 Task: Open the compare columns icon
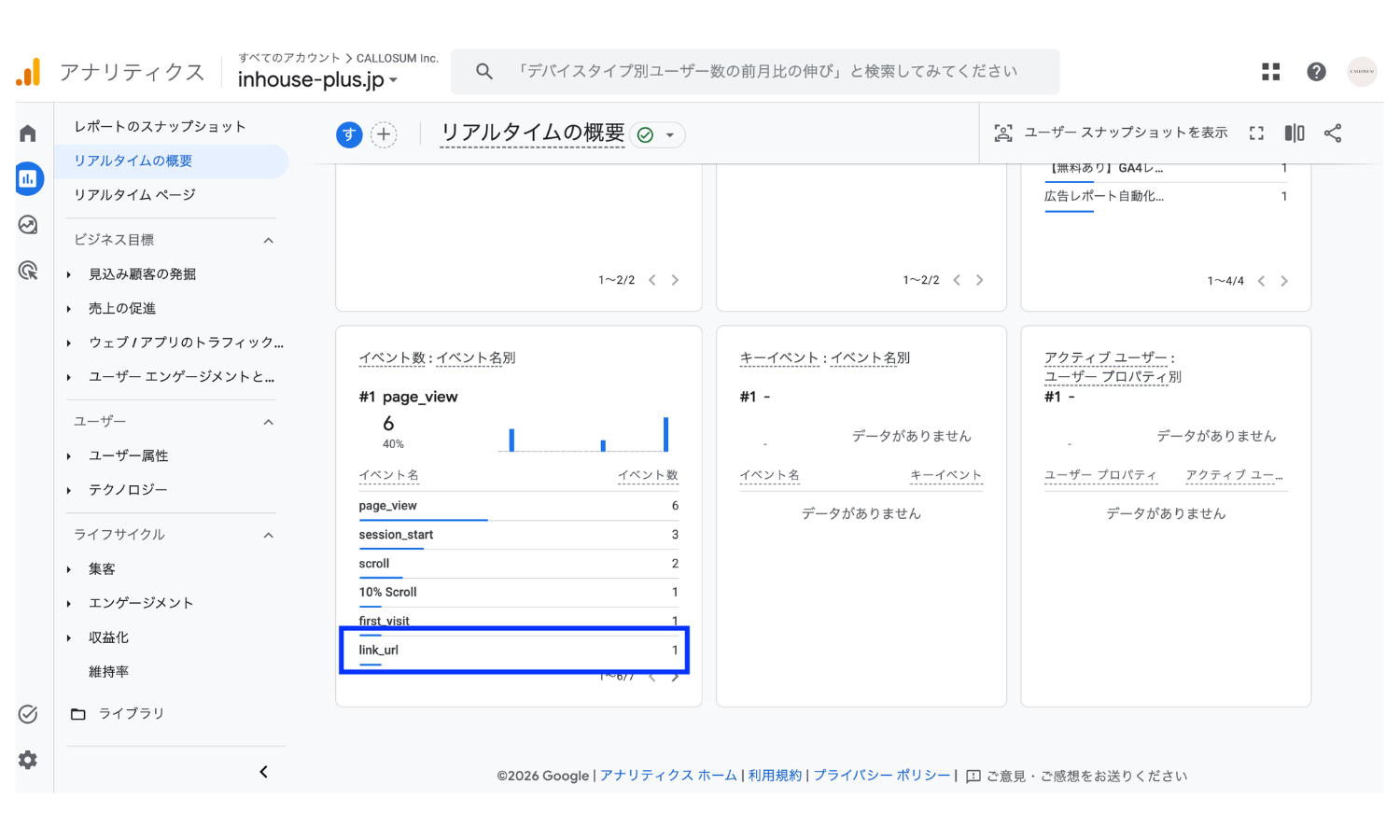[x=1295, y=133]
